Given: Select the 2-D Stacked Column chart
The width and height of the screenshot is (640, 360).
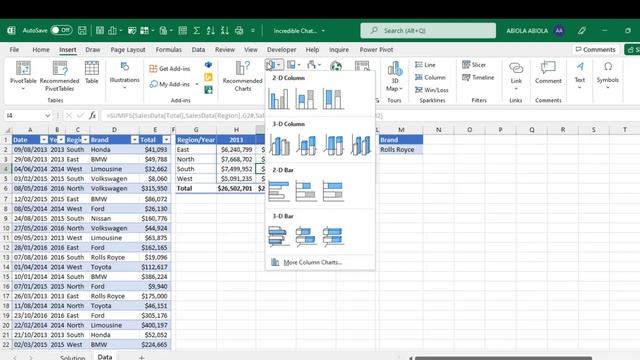Looking at the screenshot, I should point(306,99).
